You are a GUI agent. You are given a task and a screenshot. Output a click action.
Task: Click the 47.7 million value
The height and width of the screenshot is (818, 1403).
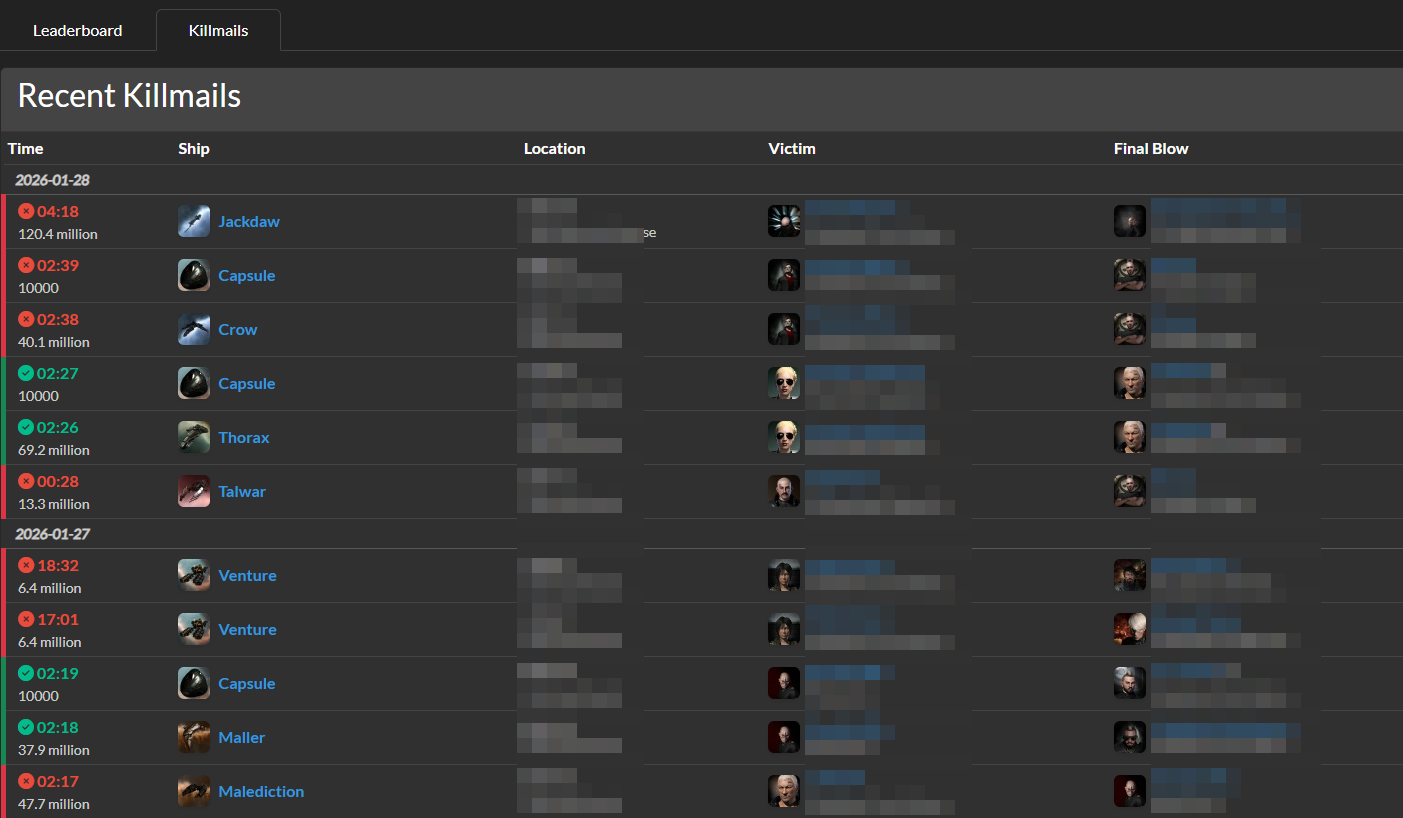(54, 804)
